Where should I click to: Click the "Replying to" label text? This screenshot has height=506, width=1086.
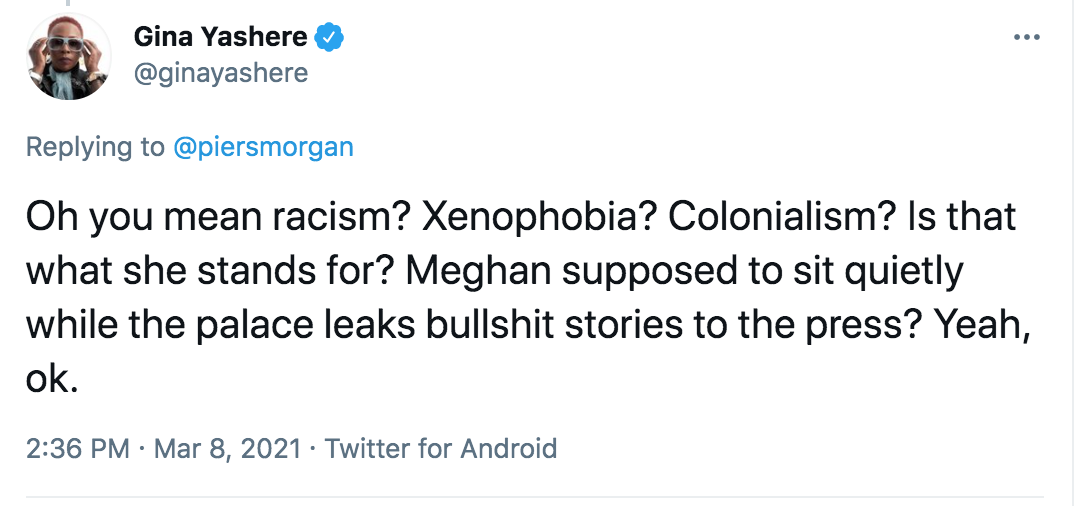pyautogui.click(x=95, y=147)
